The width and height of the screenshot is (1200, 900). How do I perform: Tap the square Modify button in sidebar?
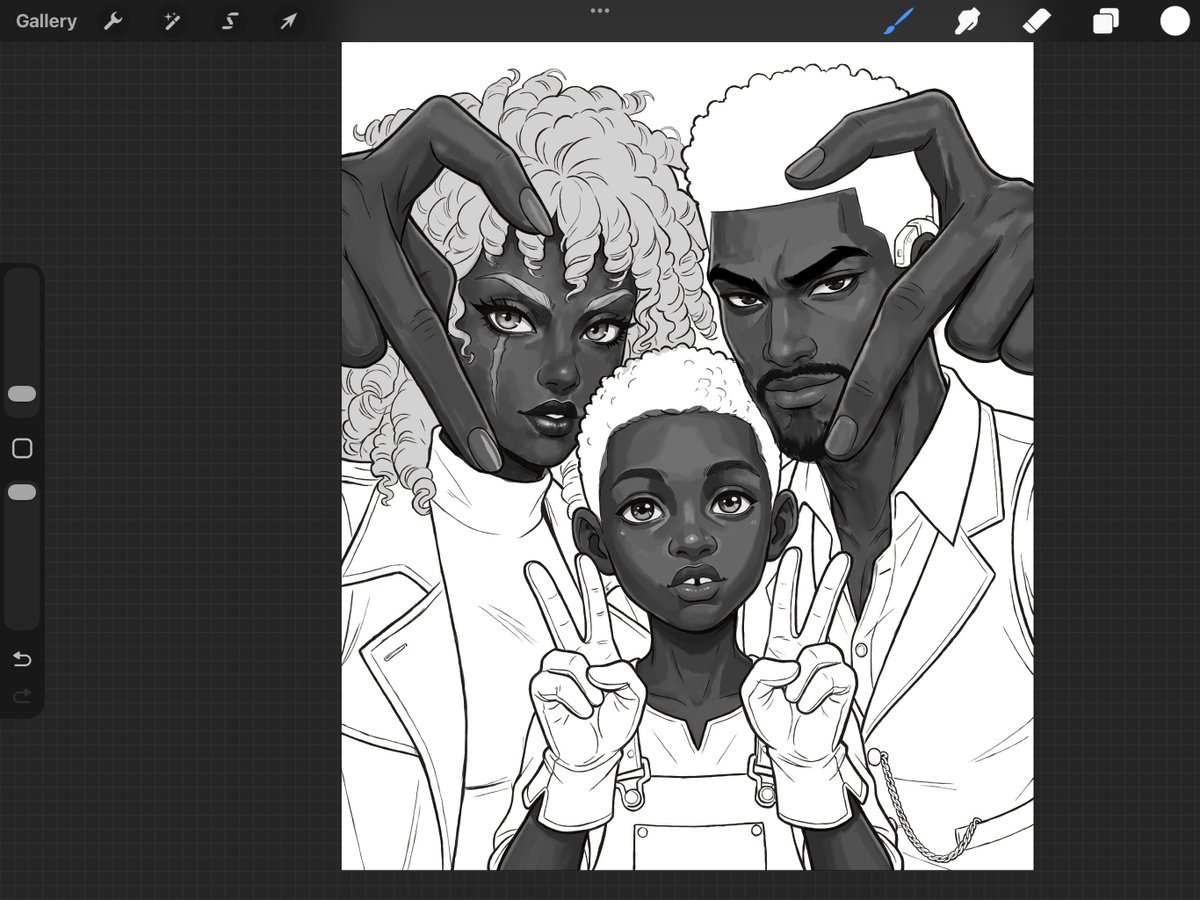[x=22, y=448]
